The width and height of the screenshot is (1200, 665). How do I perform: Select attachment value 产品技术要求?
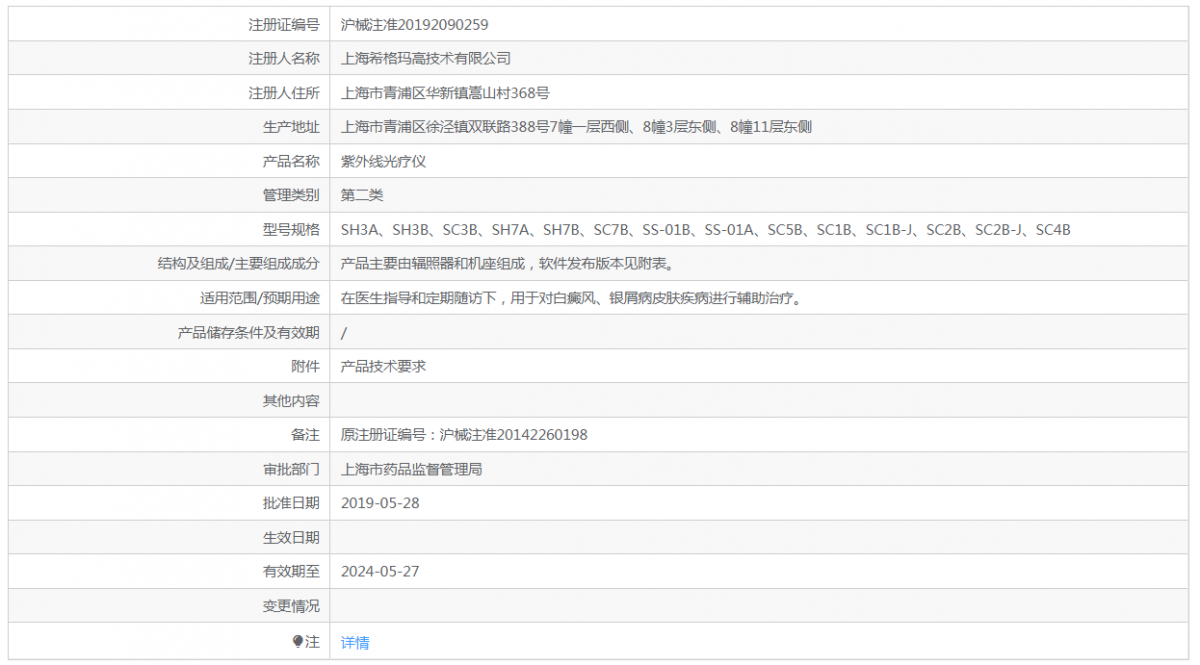click(383, 366)
